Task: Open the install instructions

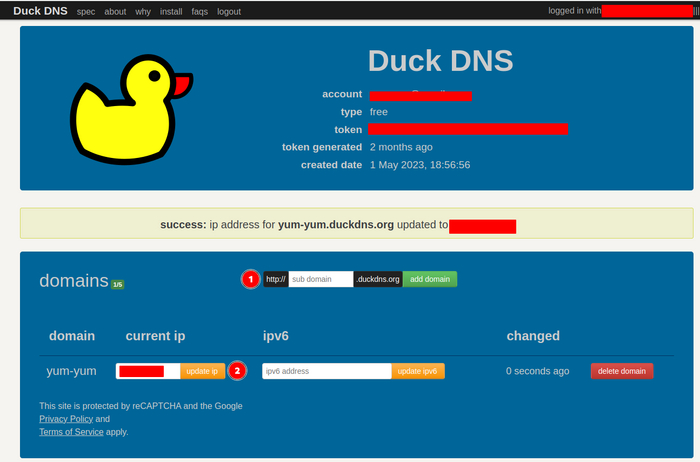Action: (x=171, y=12)
